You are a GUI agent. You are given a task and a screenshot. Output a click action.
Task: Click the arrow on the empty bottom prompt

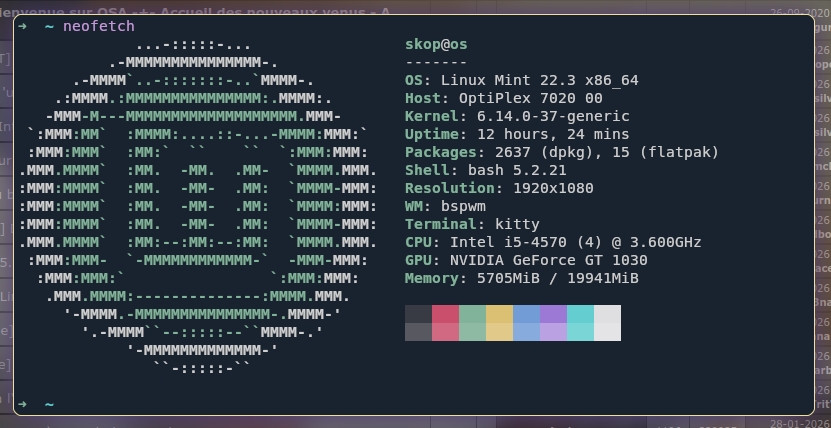22,404
